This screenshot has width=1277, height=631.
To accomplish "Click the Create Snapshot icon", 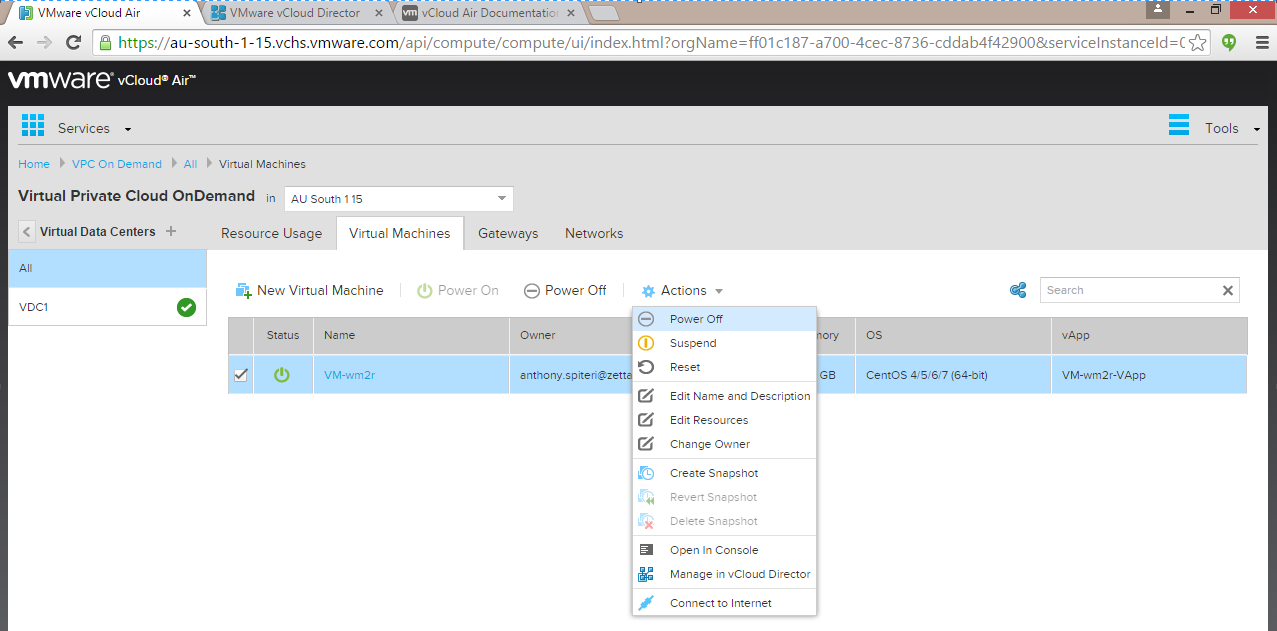I will coord(646,473).
